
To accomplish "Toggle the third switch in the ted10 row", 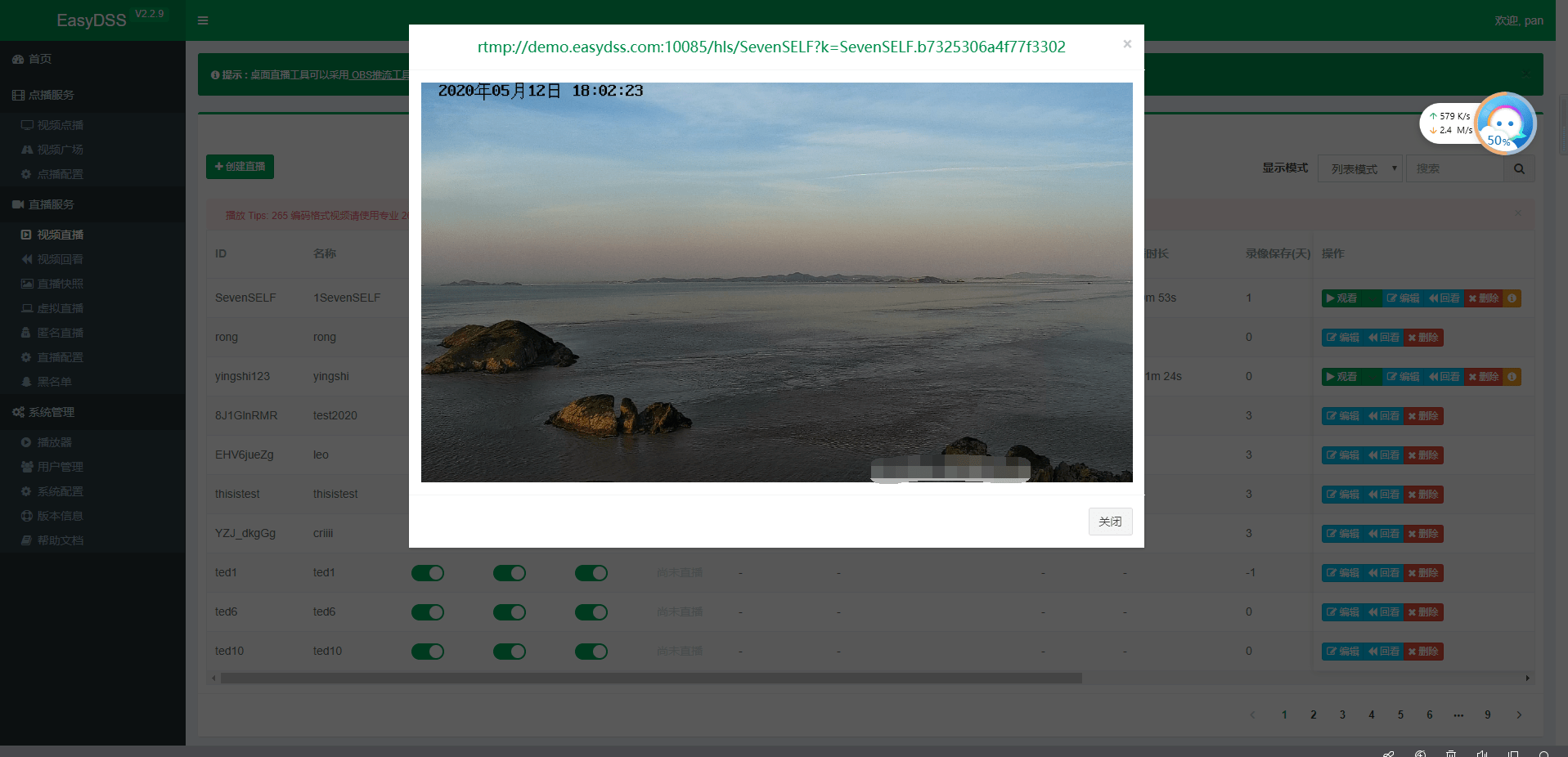I will 591,652.
